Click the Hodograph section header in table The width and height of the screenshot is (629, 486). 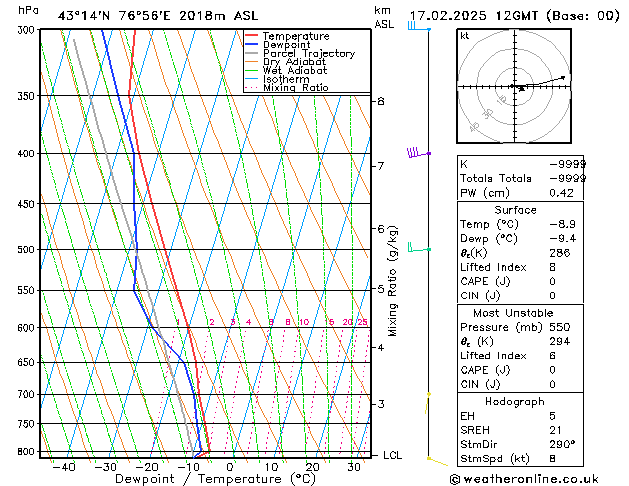pyautogui.click(x=515, y=401)
